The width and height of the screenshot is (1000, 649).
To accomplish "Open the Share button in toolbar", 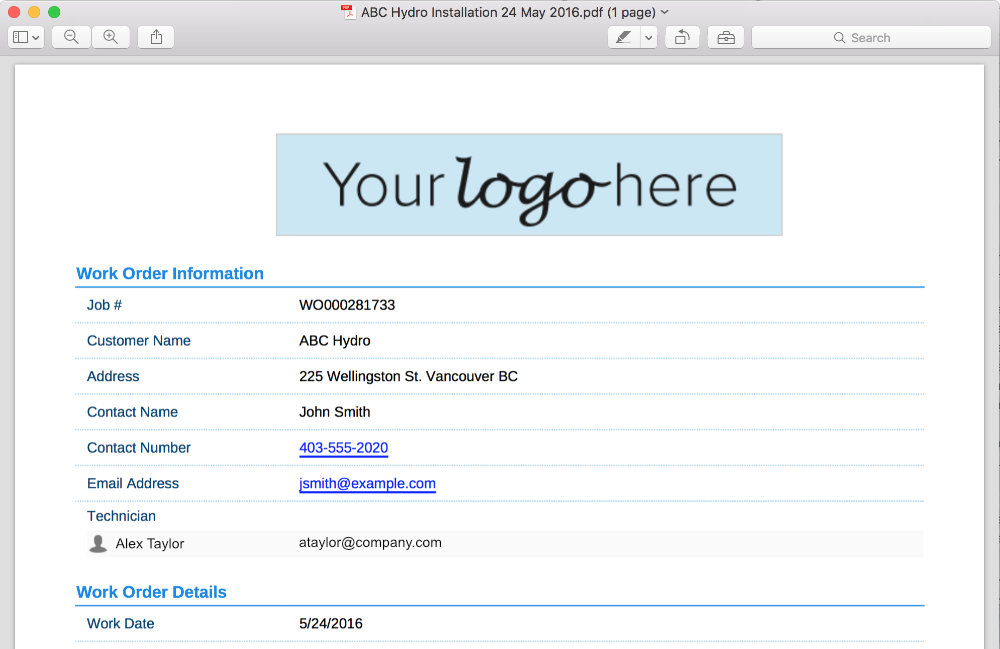I will 156,38.
